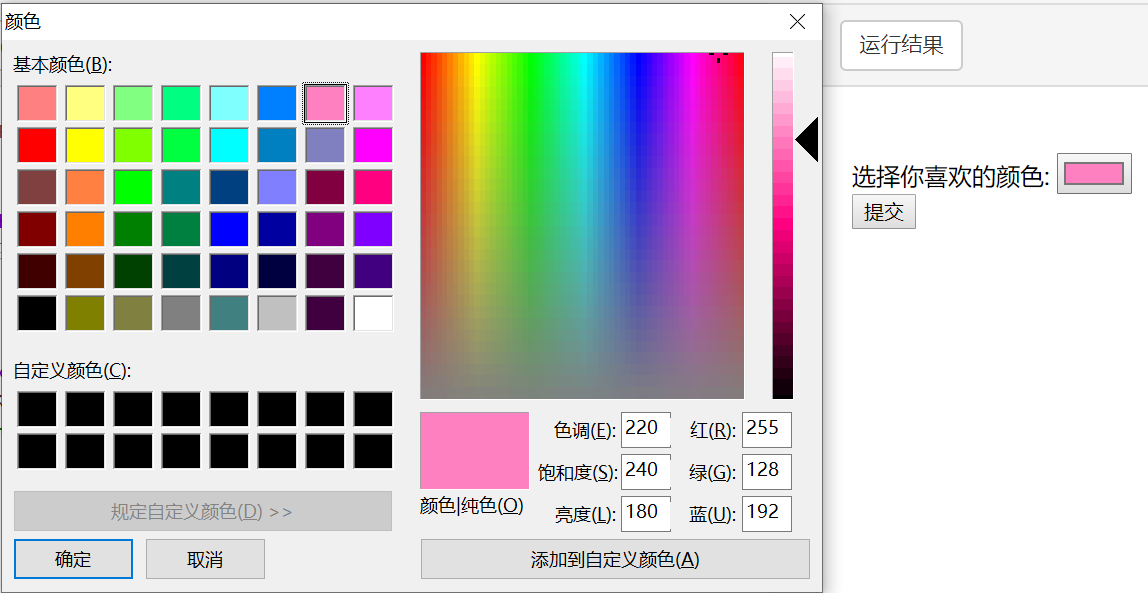Image resolution: width=1148 pixels, height=593 pixels.
Task: Edit the 蓝(U) value field
Action: [x=768, y=514]
